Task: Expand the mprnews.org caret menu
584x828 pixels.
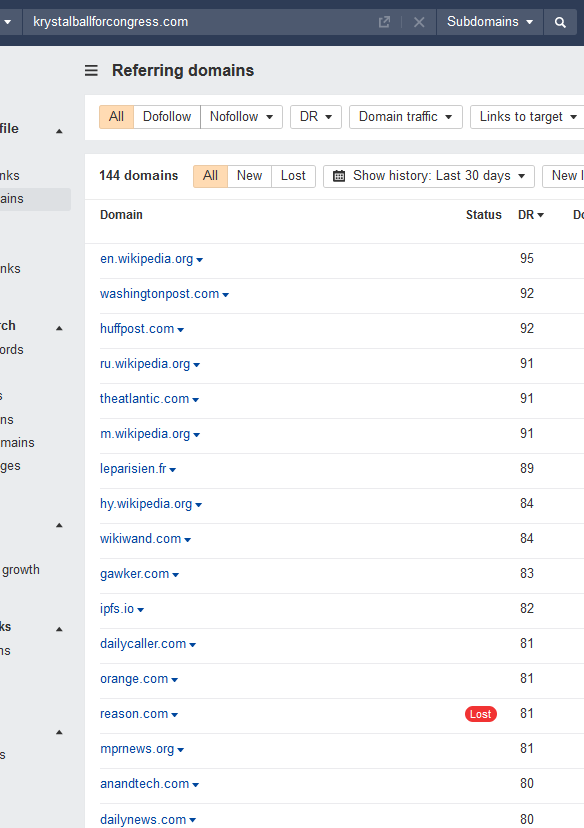Action: click(181, 750)
